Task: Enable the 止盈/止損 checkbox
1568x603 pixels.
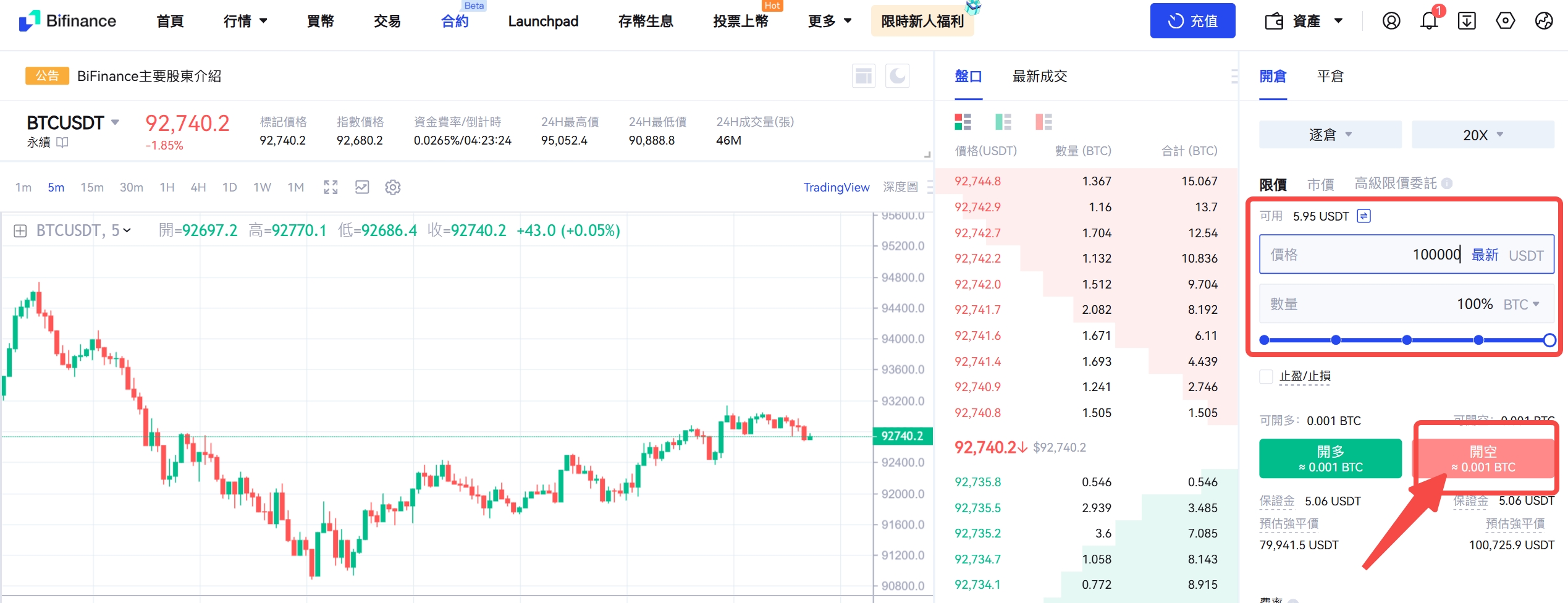Action: click(x=1266, y=376)
